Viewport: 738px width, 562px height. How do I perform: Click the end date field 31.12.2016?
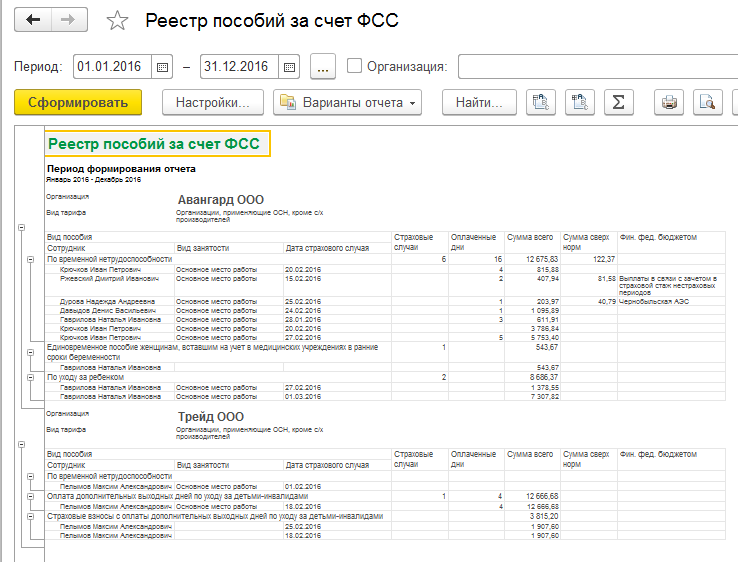click(x=239, y=67)
